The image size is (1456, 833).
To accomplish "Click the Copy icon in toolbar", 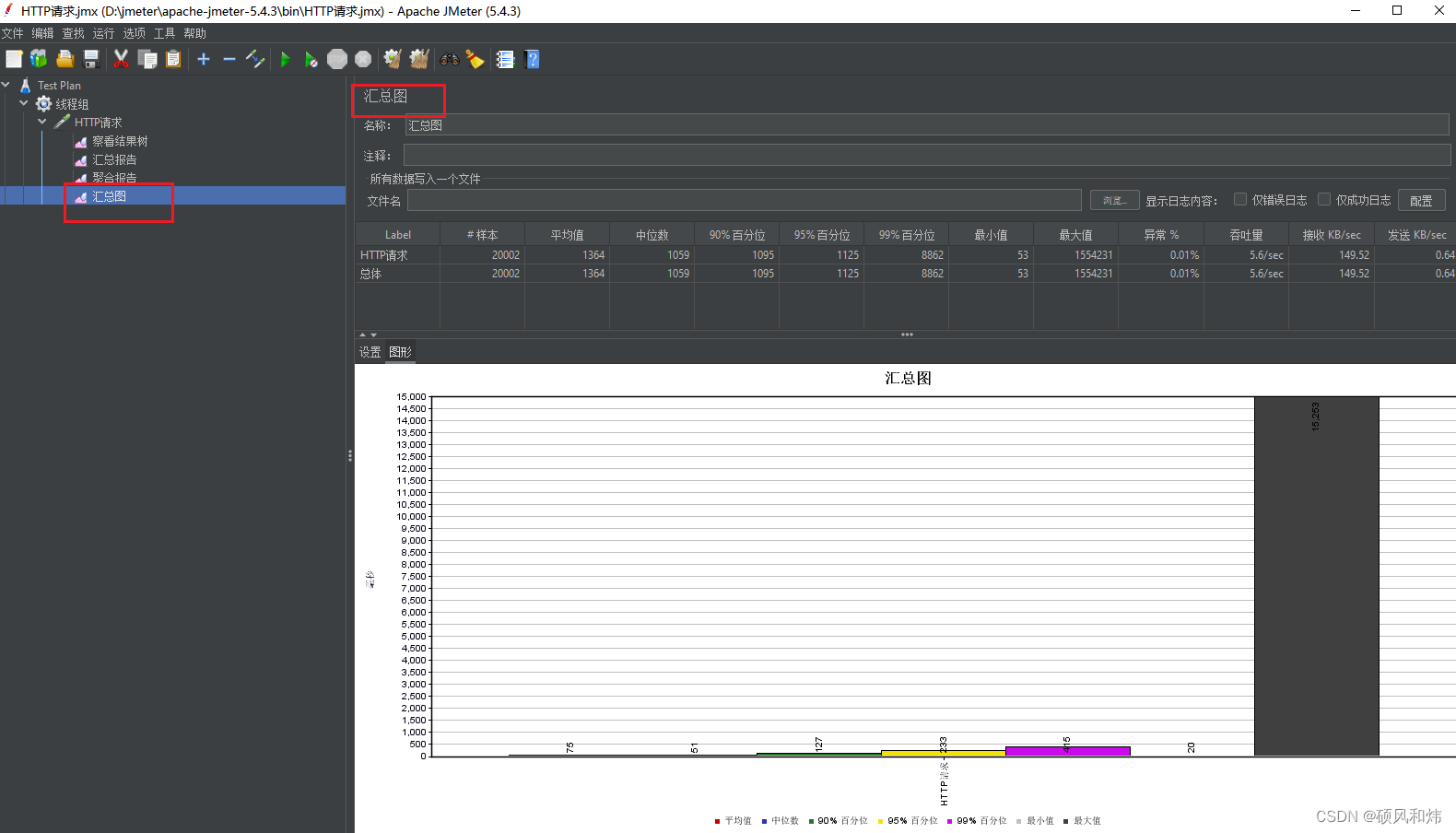I will point(147,59).
